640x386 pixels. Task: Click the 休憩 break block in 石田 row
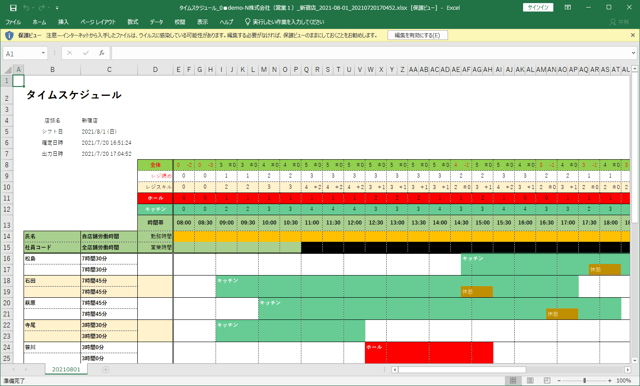point(477,292)
